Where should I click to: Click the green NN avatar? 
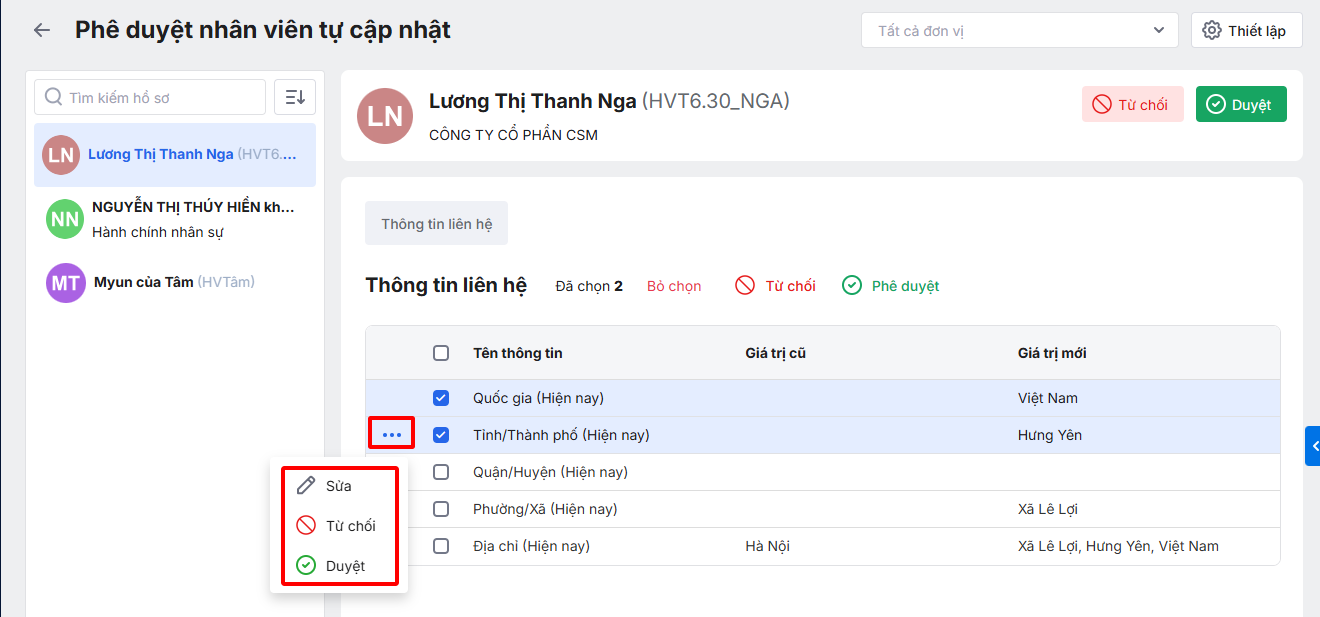(x=65, y=219)
